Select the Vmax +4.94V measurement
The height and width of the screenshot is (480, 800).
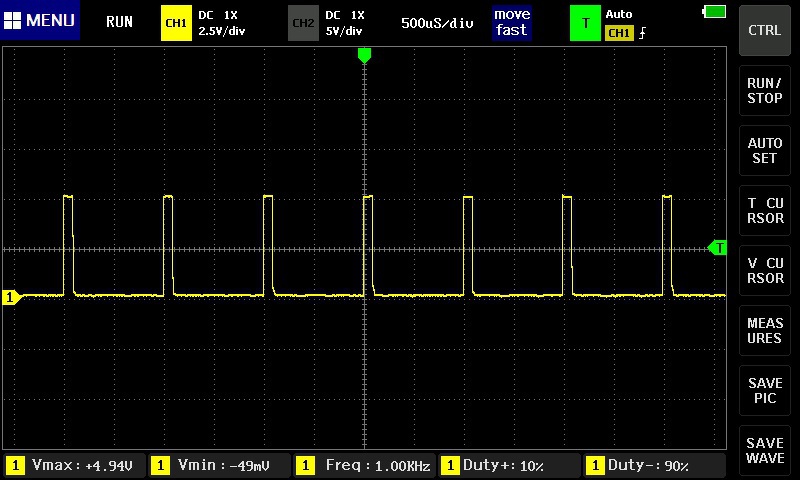pos(75,465)
